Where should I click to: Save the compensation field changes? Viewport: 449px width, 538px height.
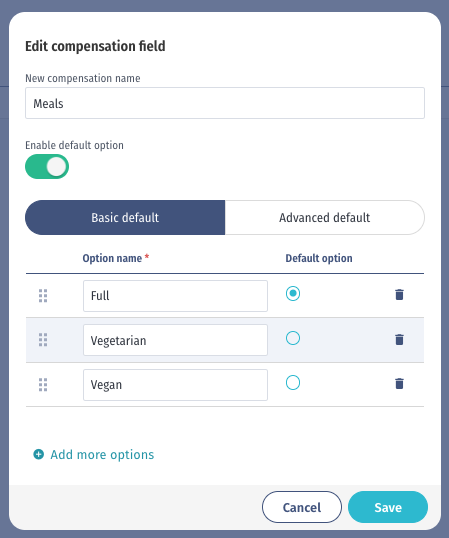pos(388,507)
